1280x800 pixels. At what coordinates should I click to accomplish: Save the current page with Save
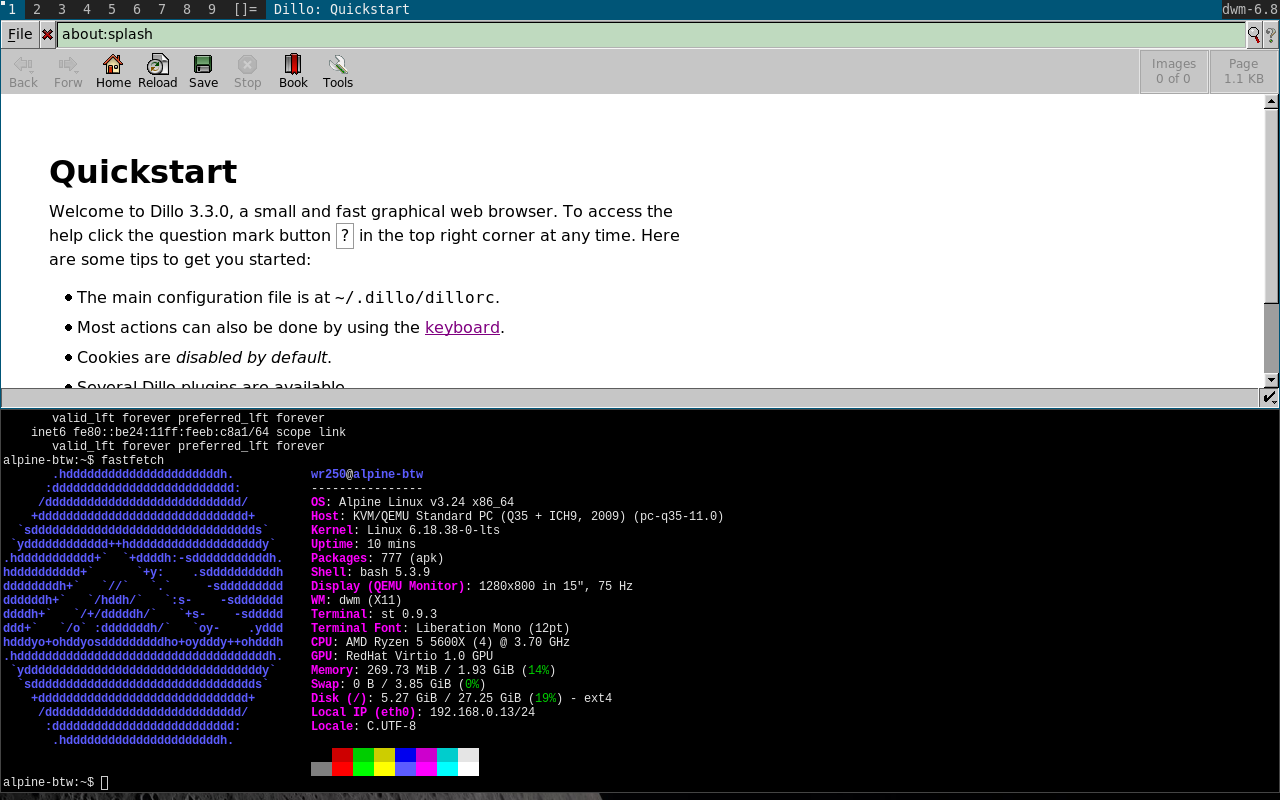(203, 72)
